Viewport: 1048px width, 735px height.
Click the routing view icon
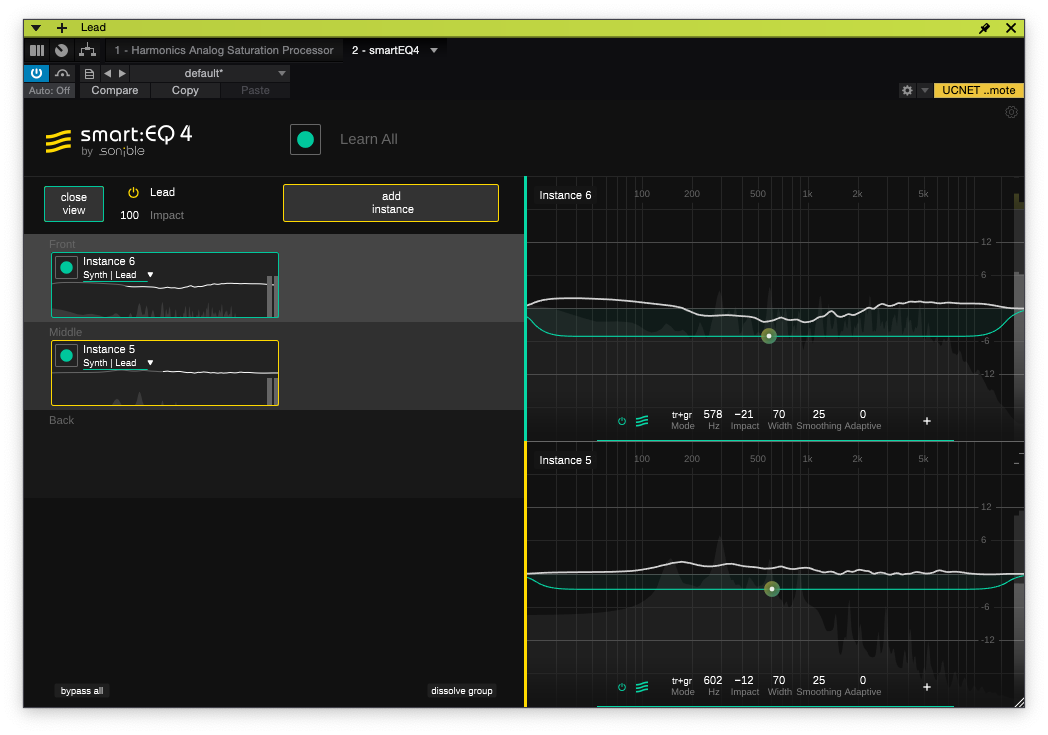point(87,50)
